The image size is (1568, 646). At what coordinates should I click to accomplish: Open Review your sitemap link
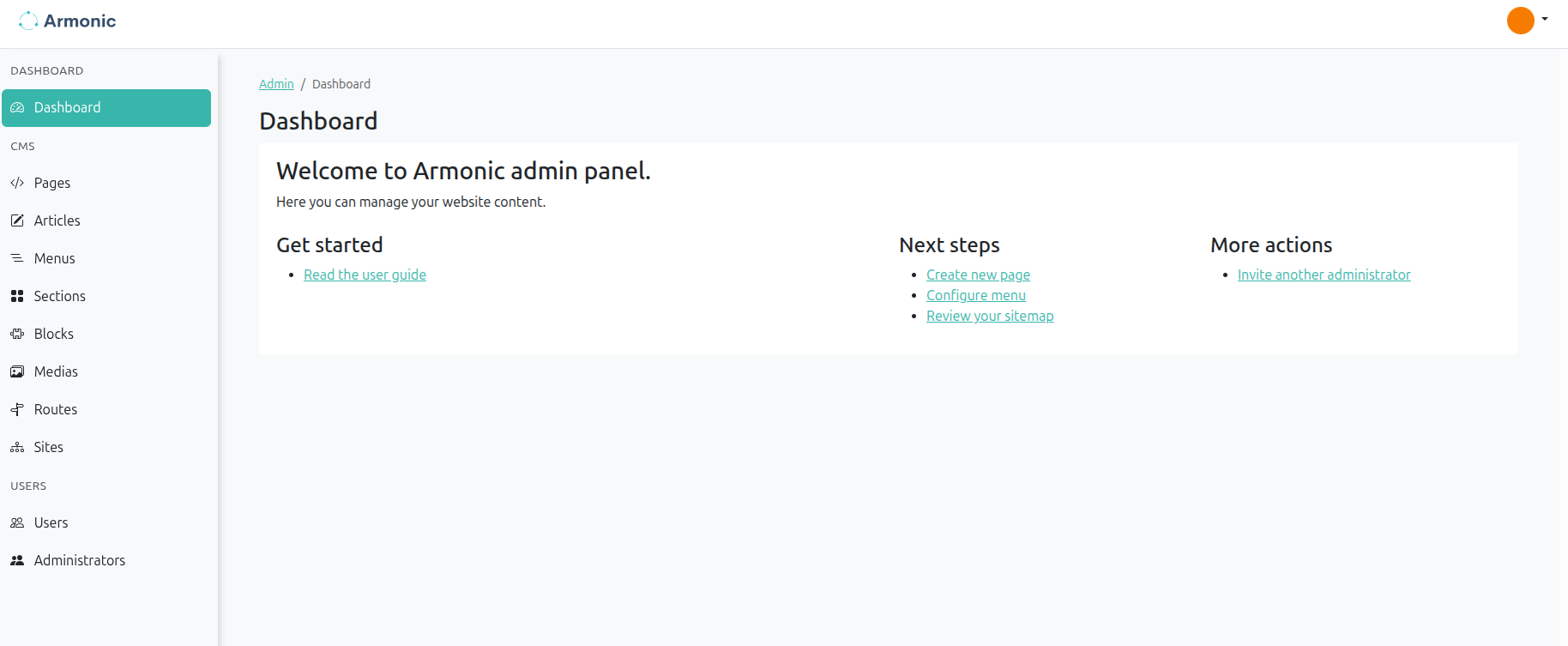coord(990,316)
